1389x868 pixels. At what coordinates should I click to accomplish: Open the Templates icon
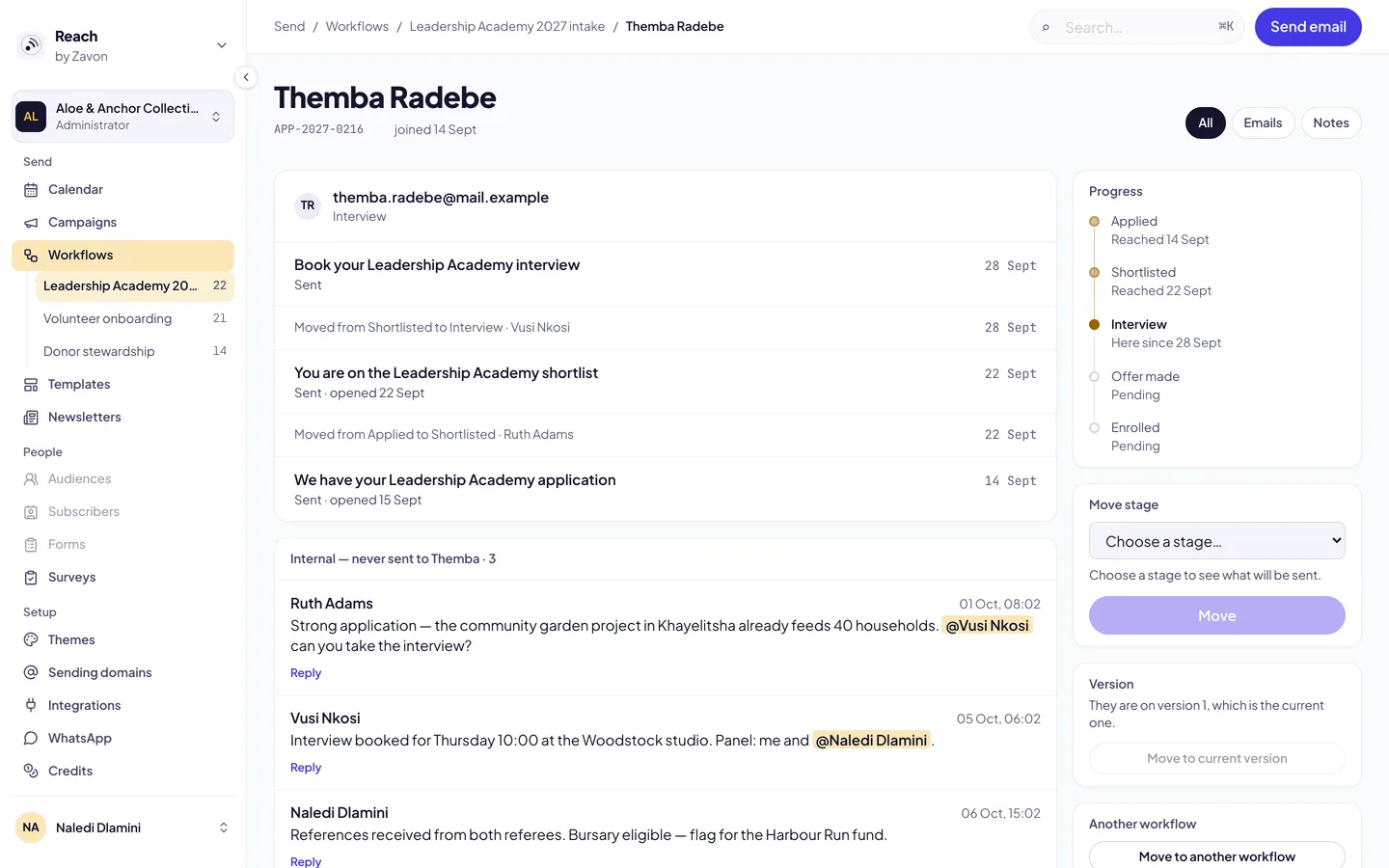pyautogui.click(x=31, y=385)
